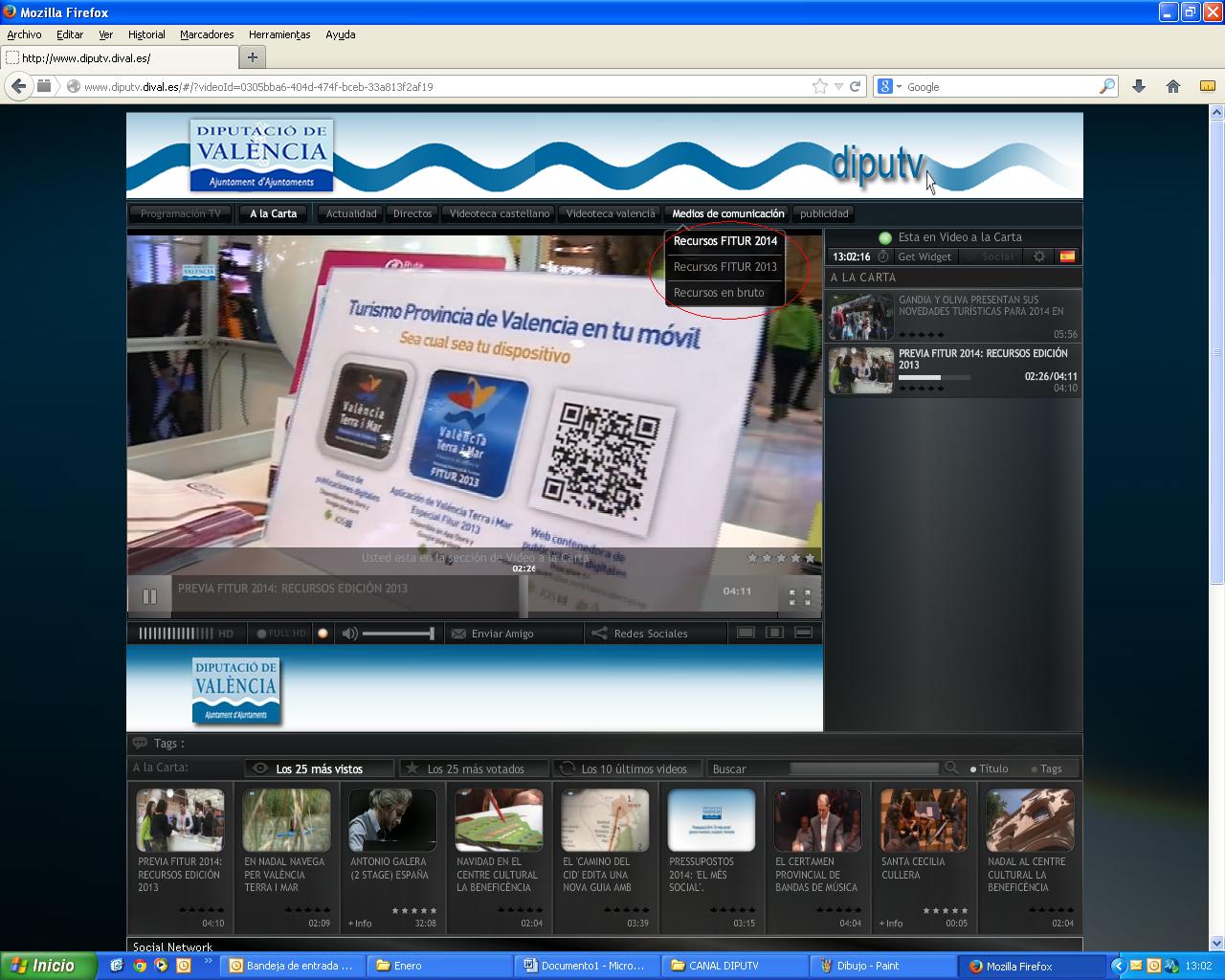Open Firefox downloads arrow icon
This screenshot has width=1225, height=980.
pyautogui.click(x=1139, y=86)
